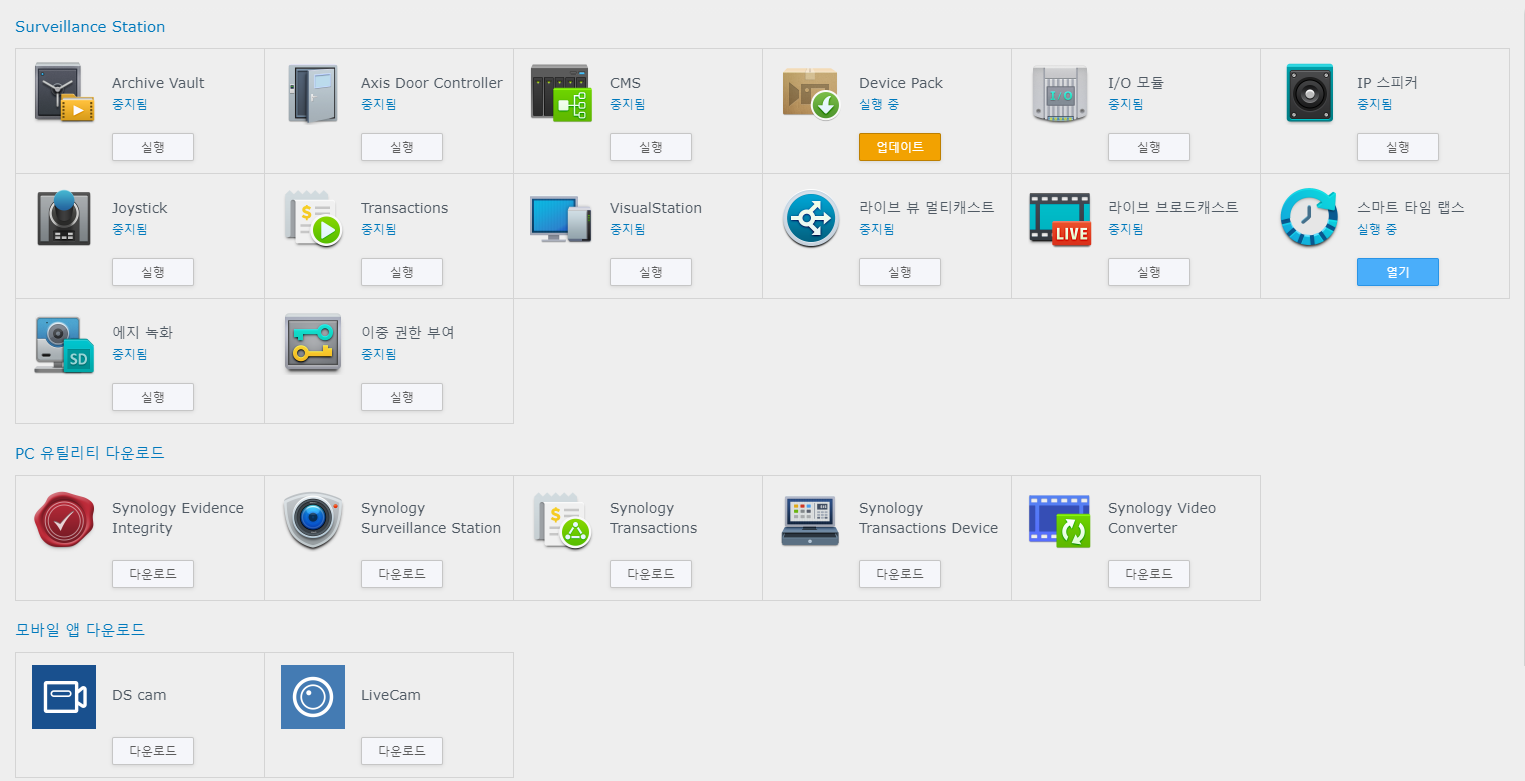Screen dimensions: 1525x781
Task: Click the Archive Vault 중지됨 status
Action: [x=129, y=104]
